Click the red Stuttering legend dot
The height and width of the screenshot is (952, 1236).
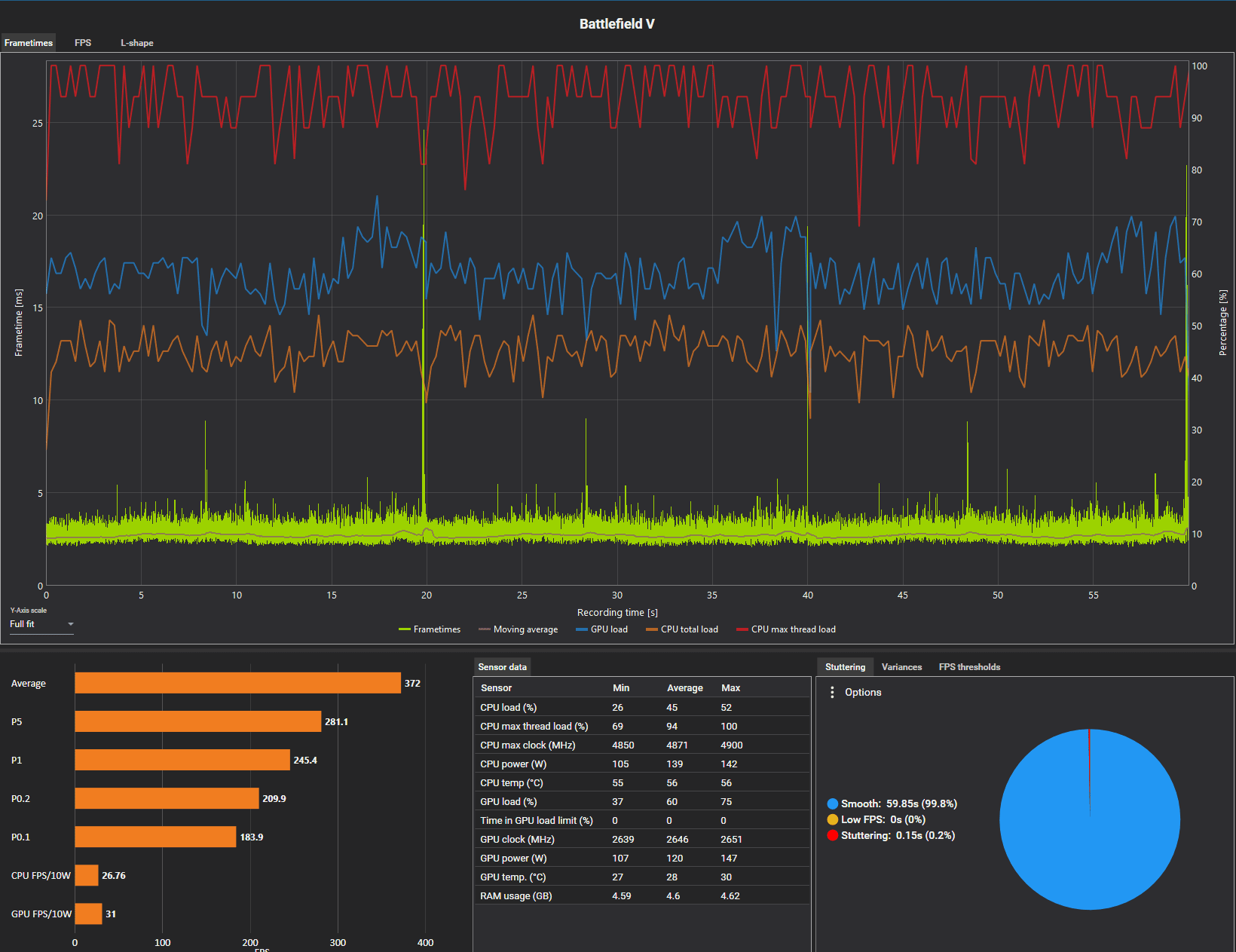[832, 836]
